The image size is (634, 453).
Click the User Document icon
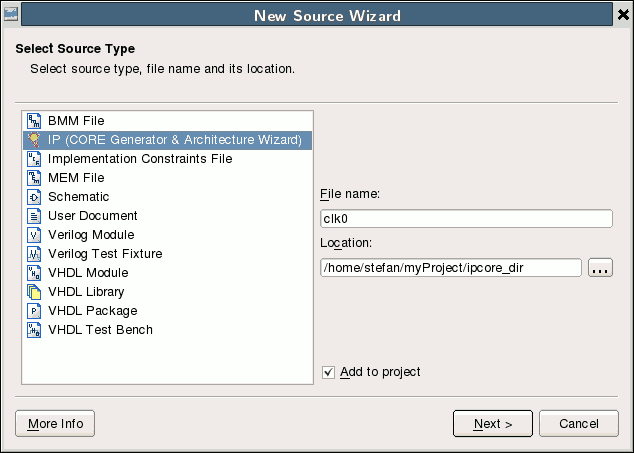pos(33,216)
